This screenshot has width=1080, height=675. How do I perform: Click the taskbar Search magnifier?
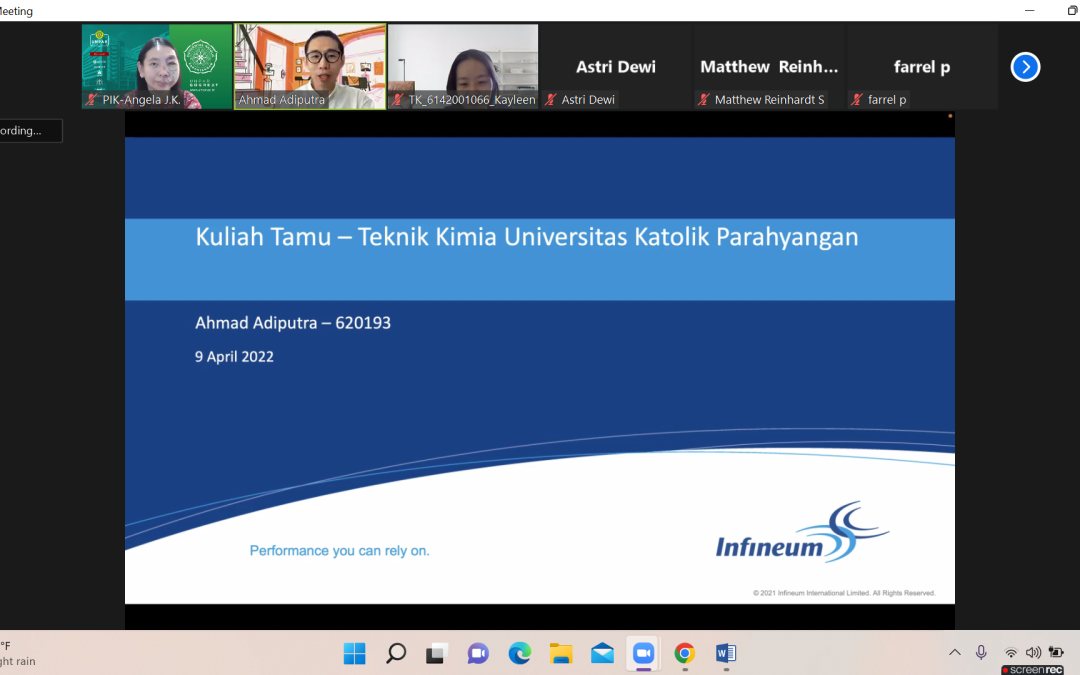(x=396, y=653)
